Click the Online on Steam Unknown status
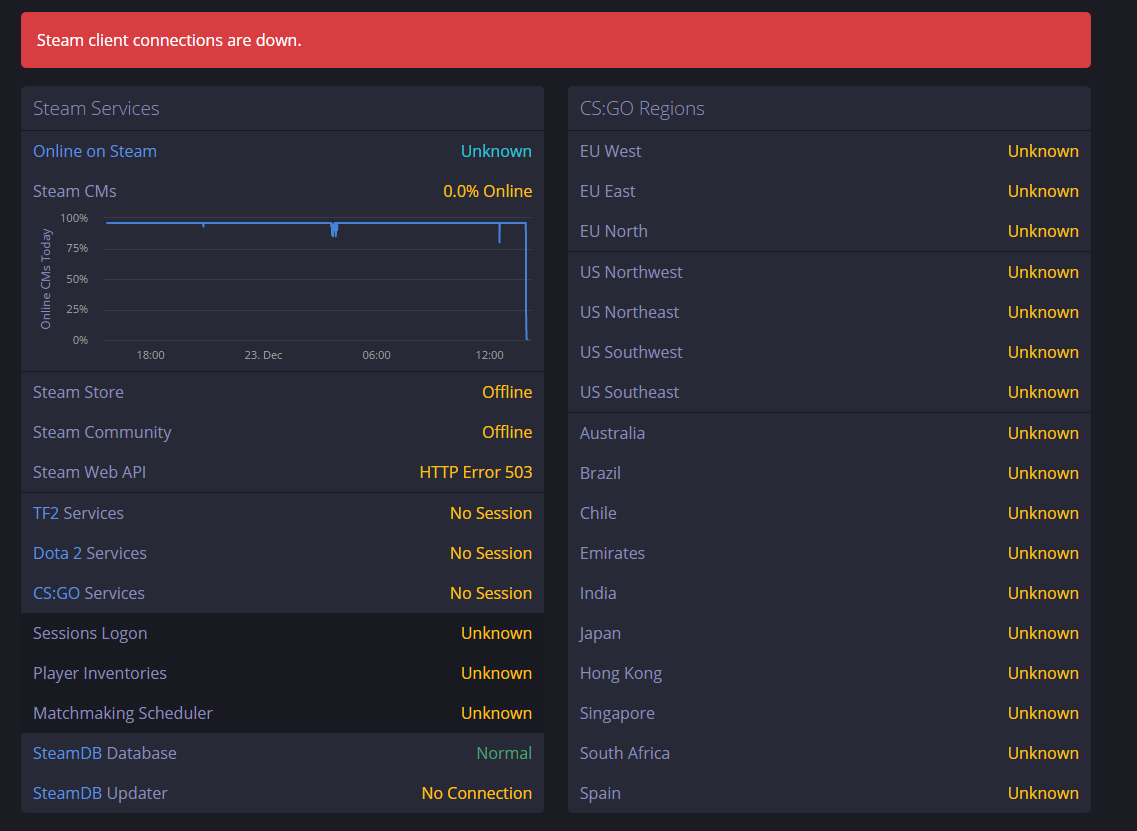The height and width of the screenshot is (831, 1137). tap(496, 151)
